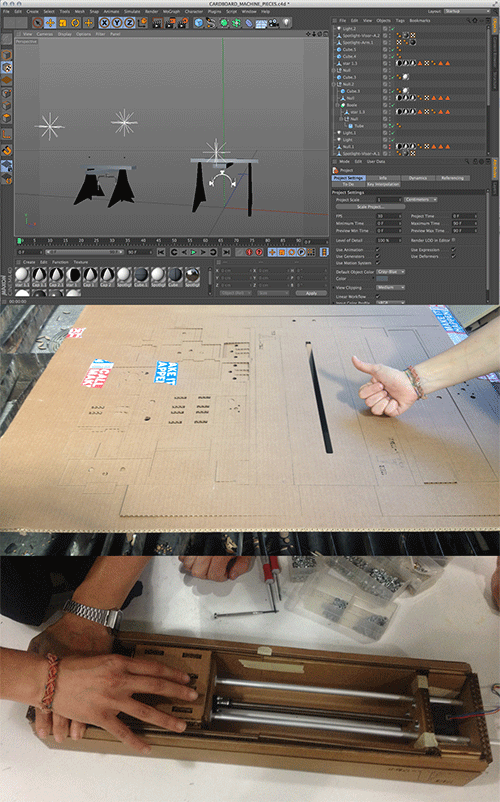The image size is (500, 802).
Task: Toggle visibility dots of Null.1
Action: [x=390, y=147]
